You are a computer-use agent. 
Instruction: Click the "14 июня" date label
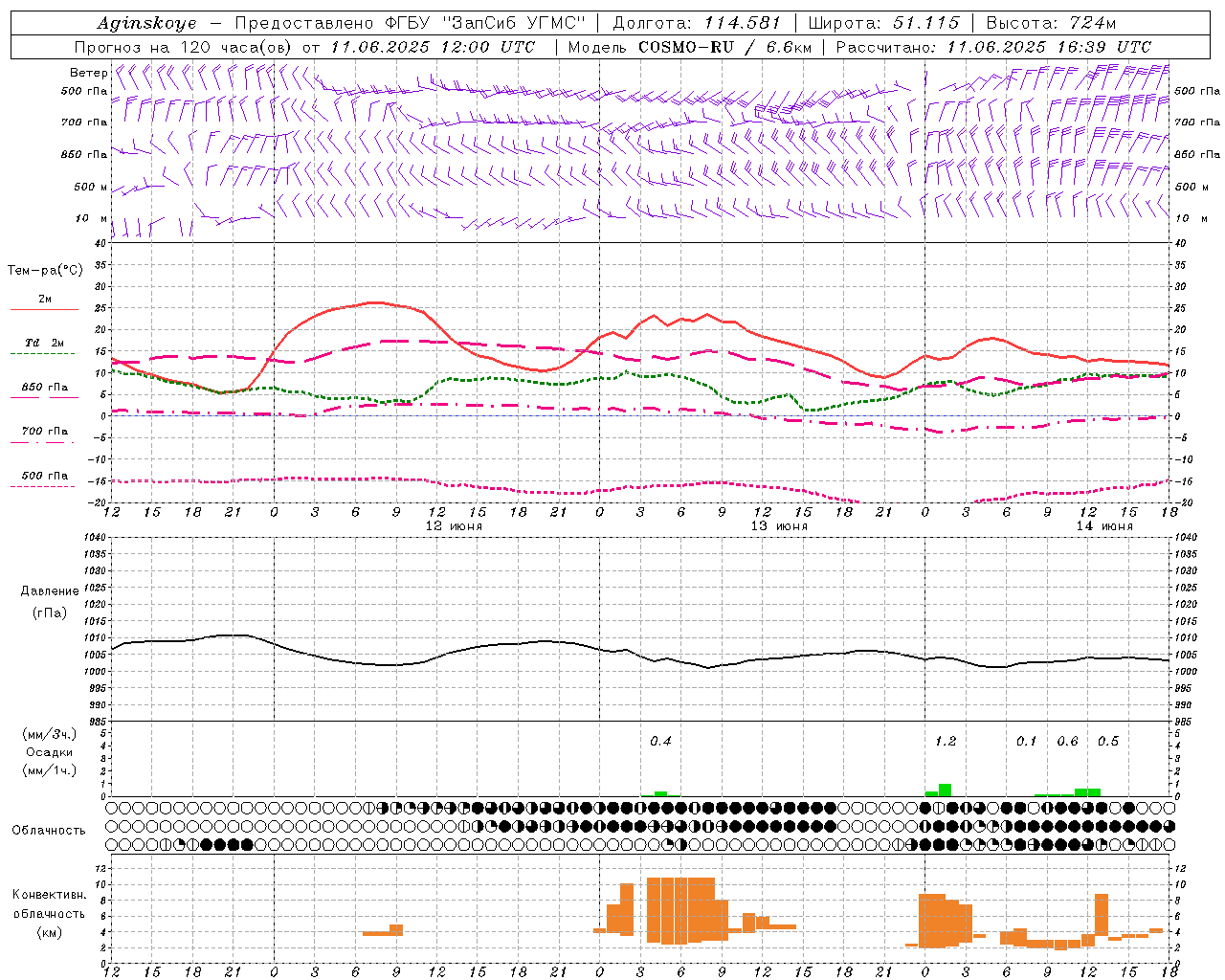pyautogui.click(x=1104, y=526)
